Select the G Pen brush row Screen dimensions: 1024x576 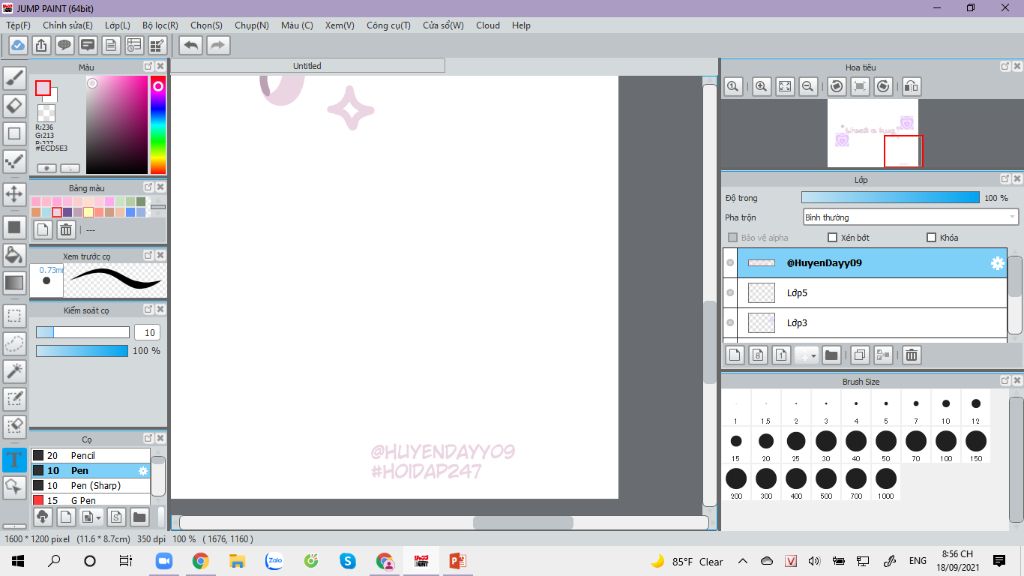91,500
